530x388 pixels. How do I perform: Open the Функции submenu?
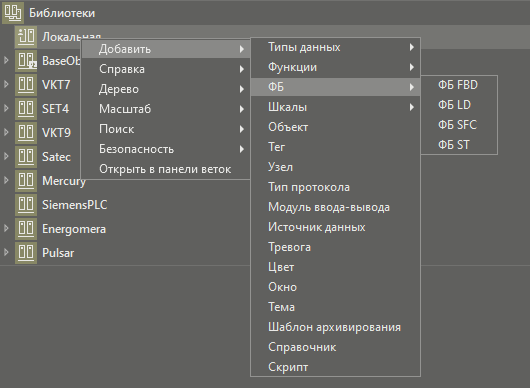[335, 67]
